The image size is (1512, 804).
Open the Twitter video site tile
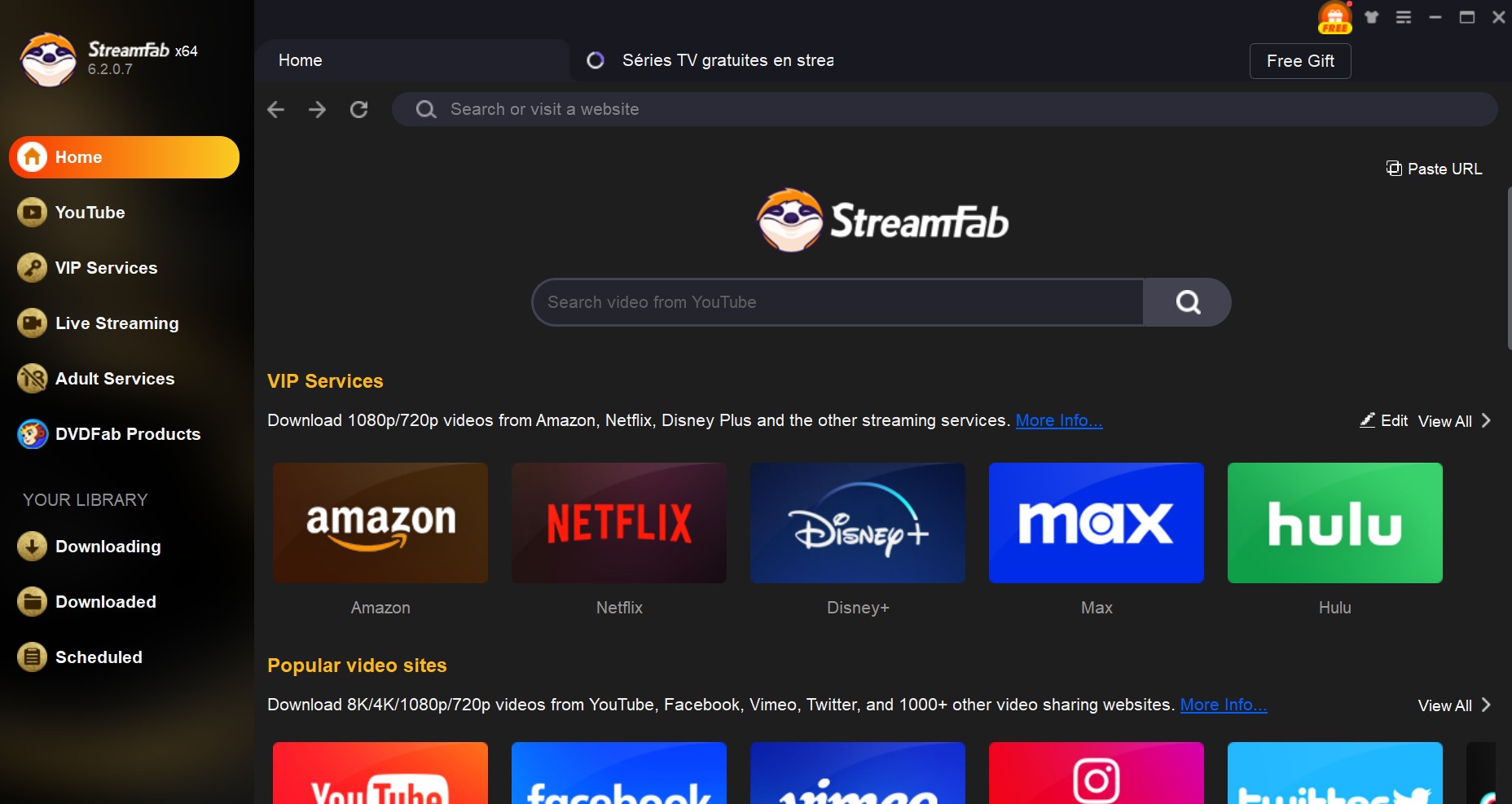pyautogui.click(x=1335, y=773)
